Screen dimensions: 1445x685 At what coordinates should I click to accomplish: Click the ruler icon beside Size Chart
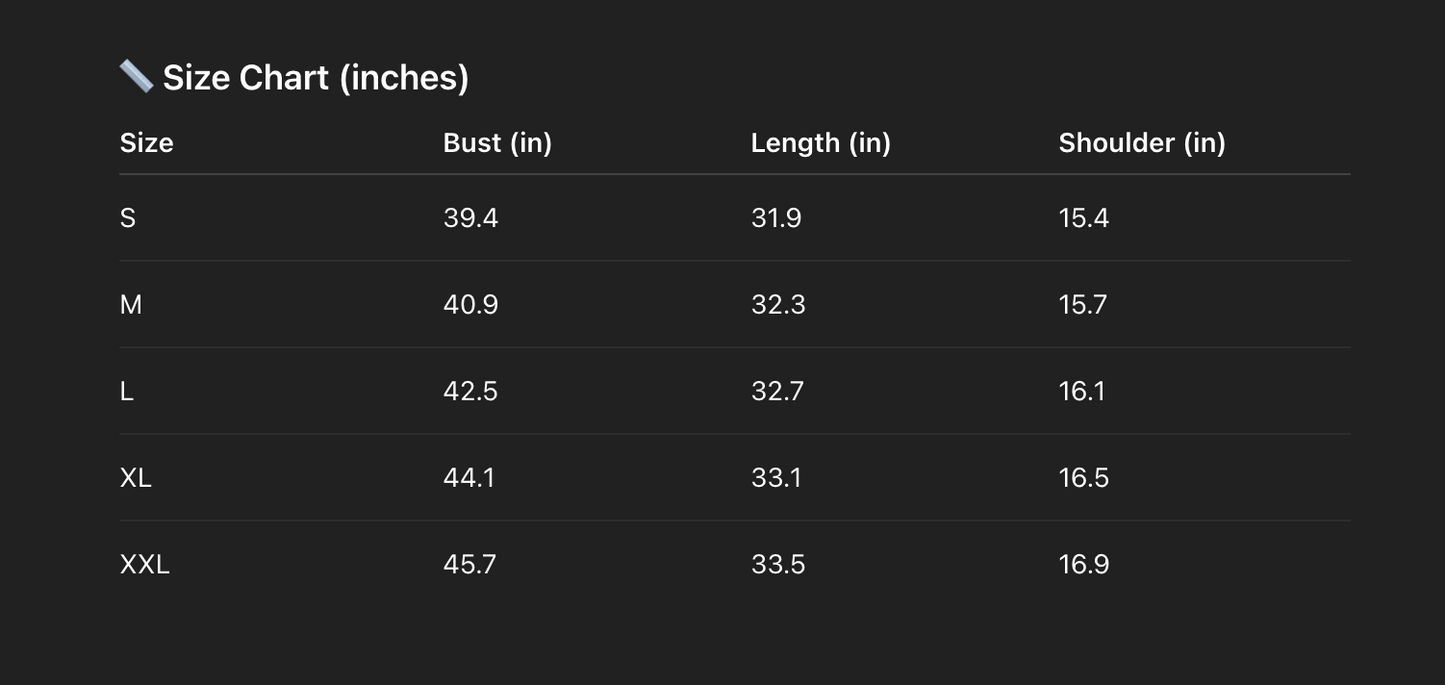coord(135,76)
